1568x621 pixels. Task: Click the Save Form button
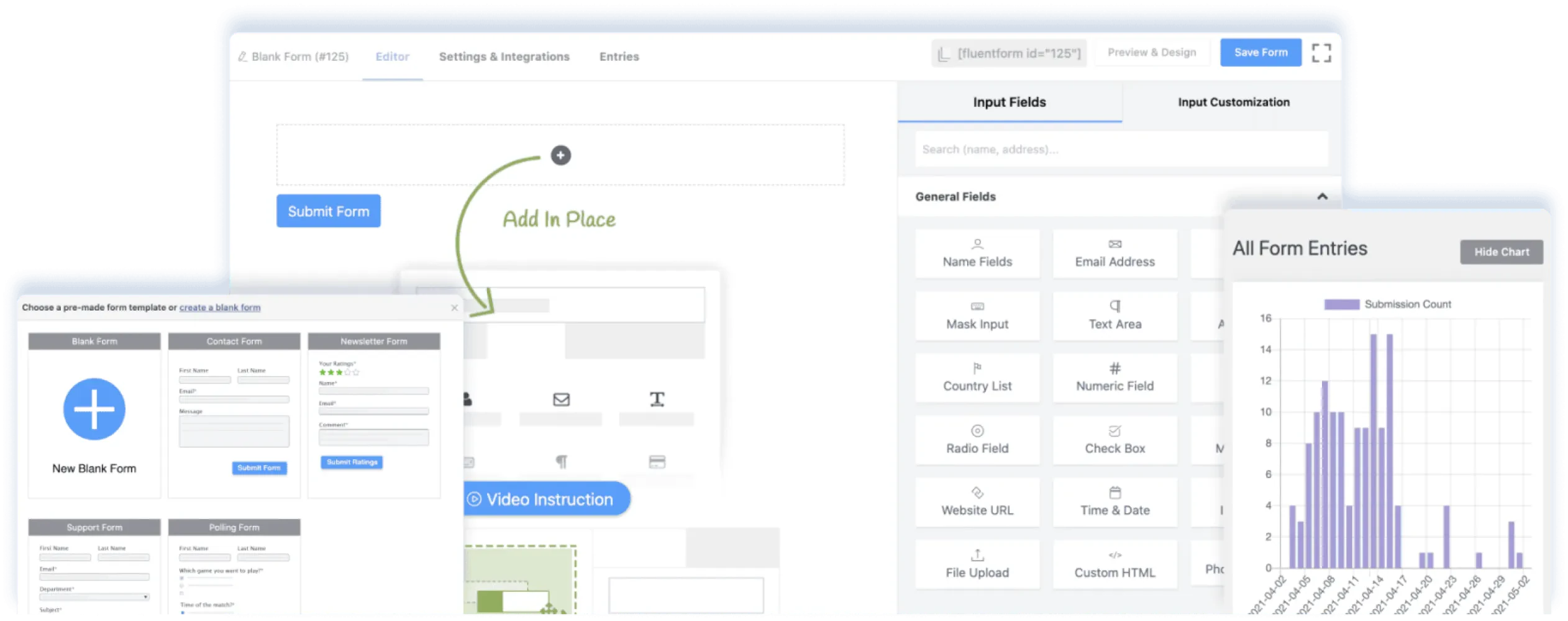click(x=1260, y=53)
